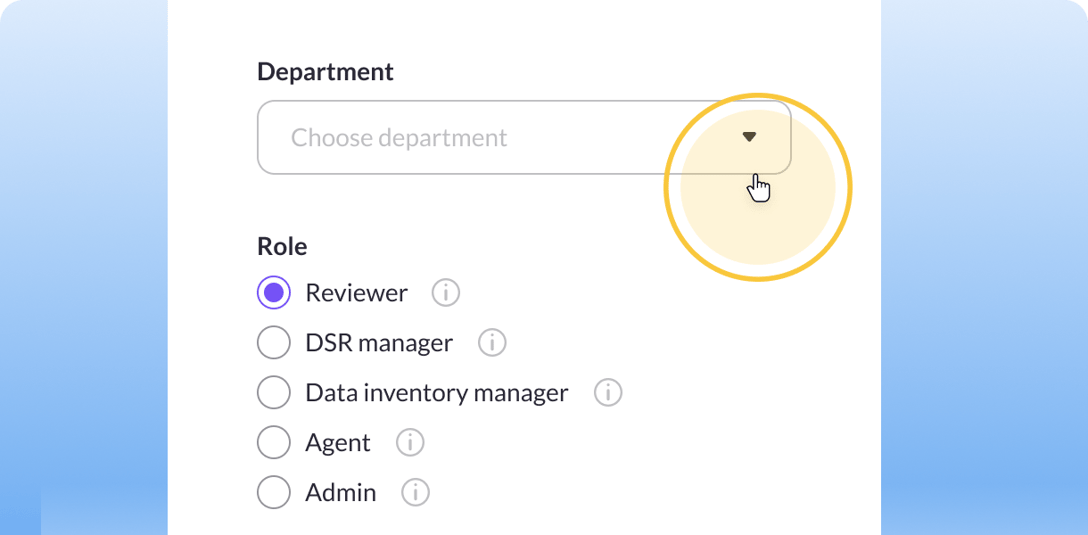Expand the department dropdown arrow
This screenshot has height=535, width=1088.
pyautogui.click(x=749, y=137)
